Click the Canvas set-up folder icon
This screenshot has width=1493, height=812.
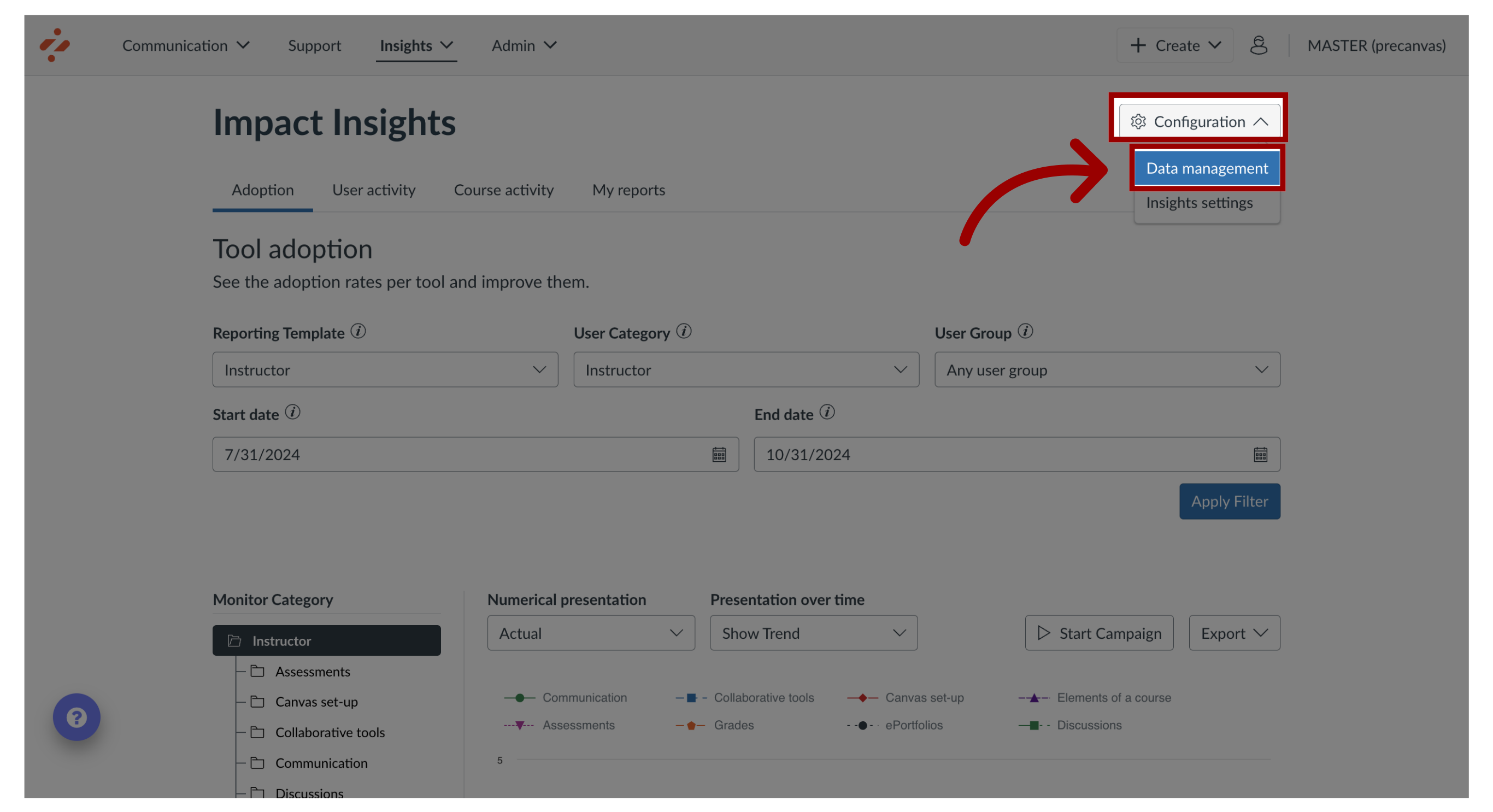257,701
